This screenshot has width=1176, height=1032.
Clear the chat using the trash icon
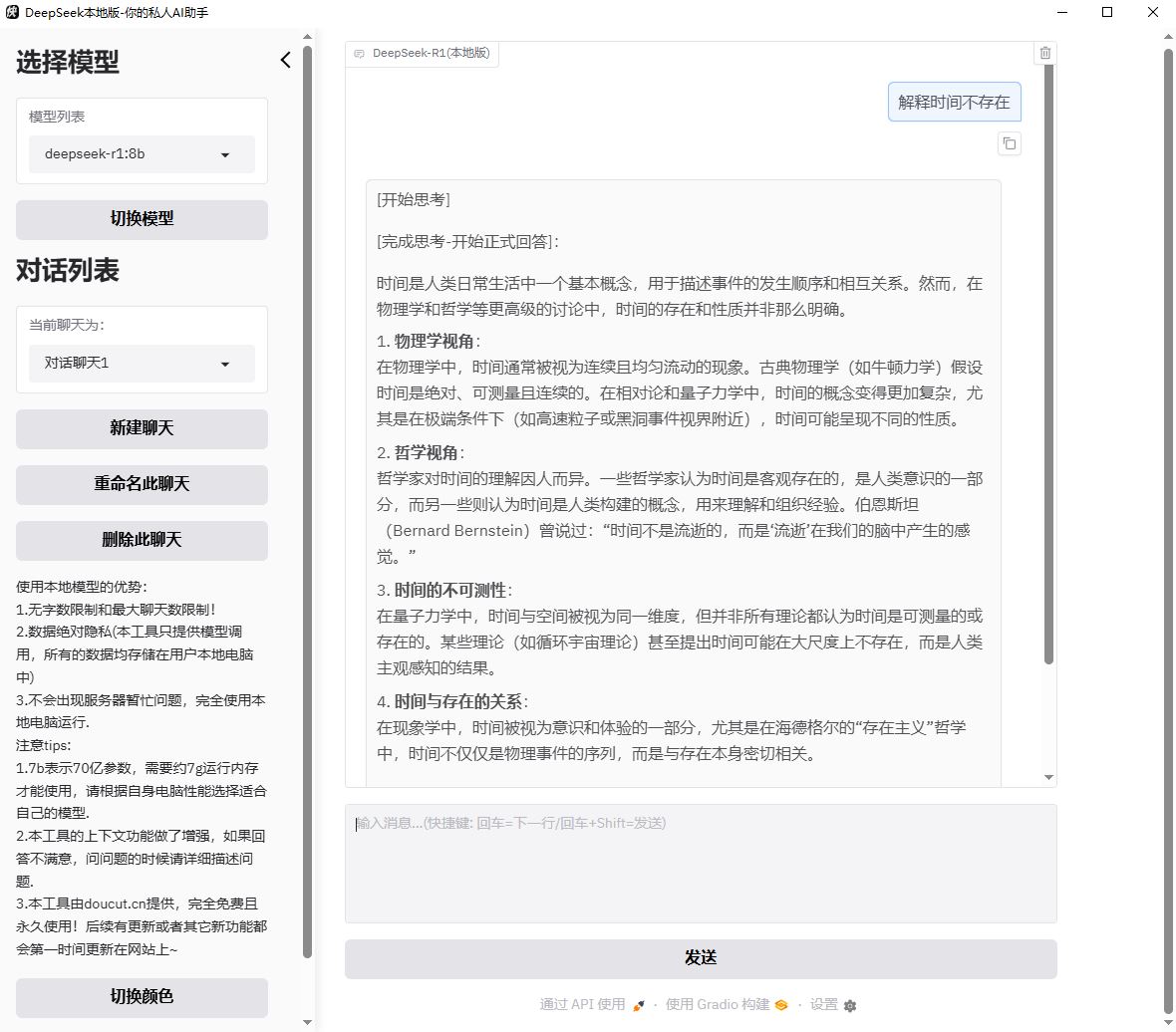click(x=1044, y=53)
